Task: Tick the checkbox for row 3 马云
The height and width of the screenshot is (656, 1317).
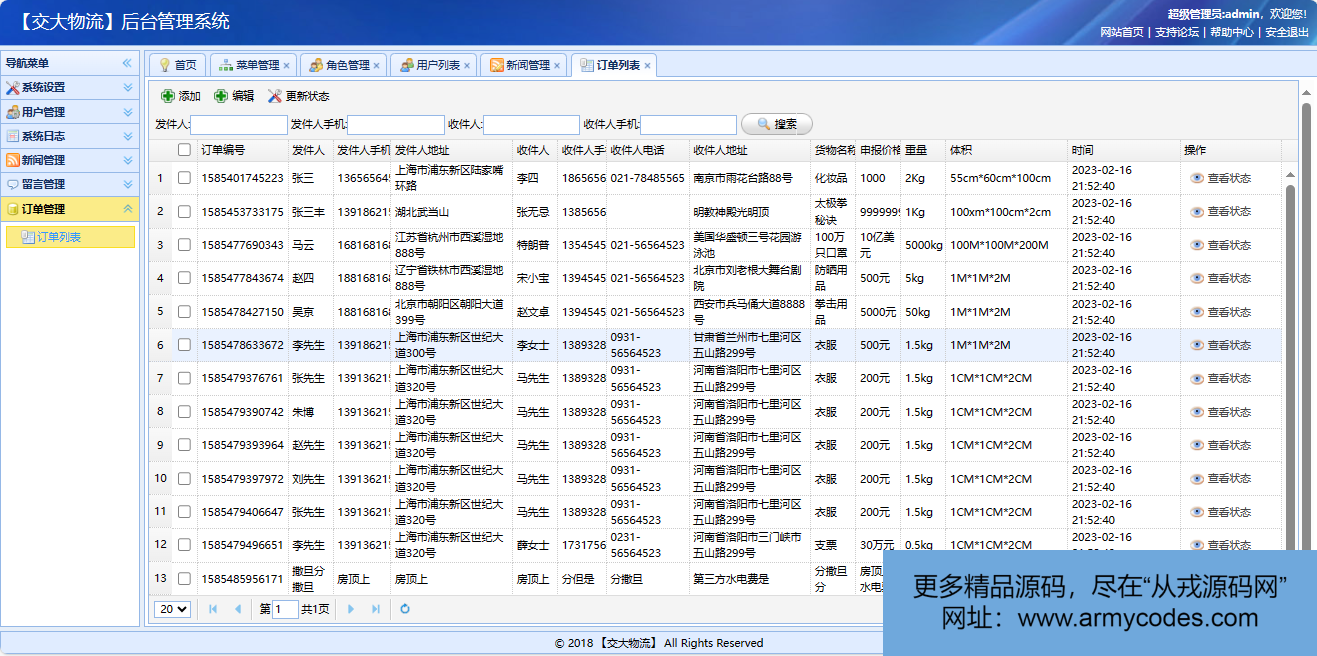Action: pyautogui.click(x=184, y=245)
